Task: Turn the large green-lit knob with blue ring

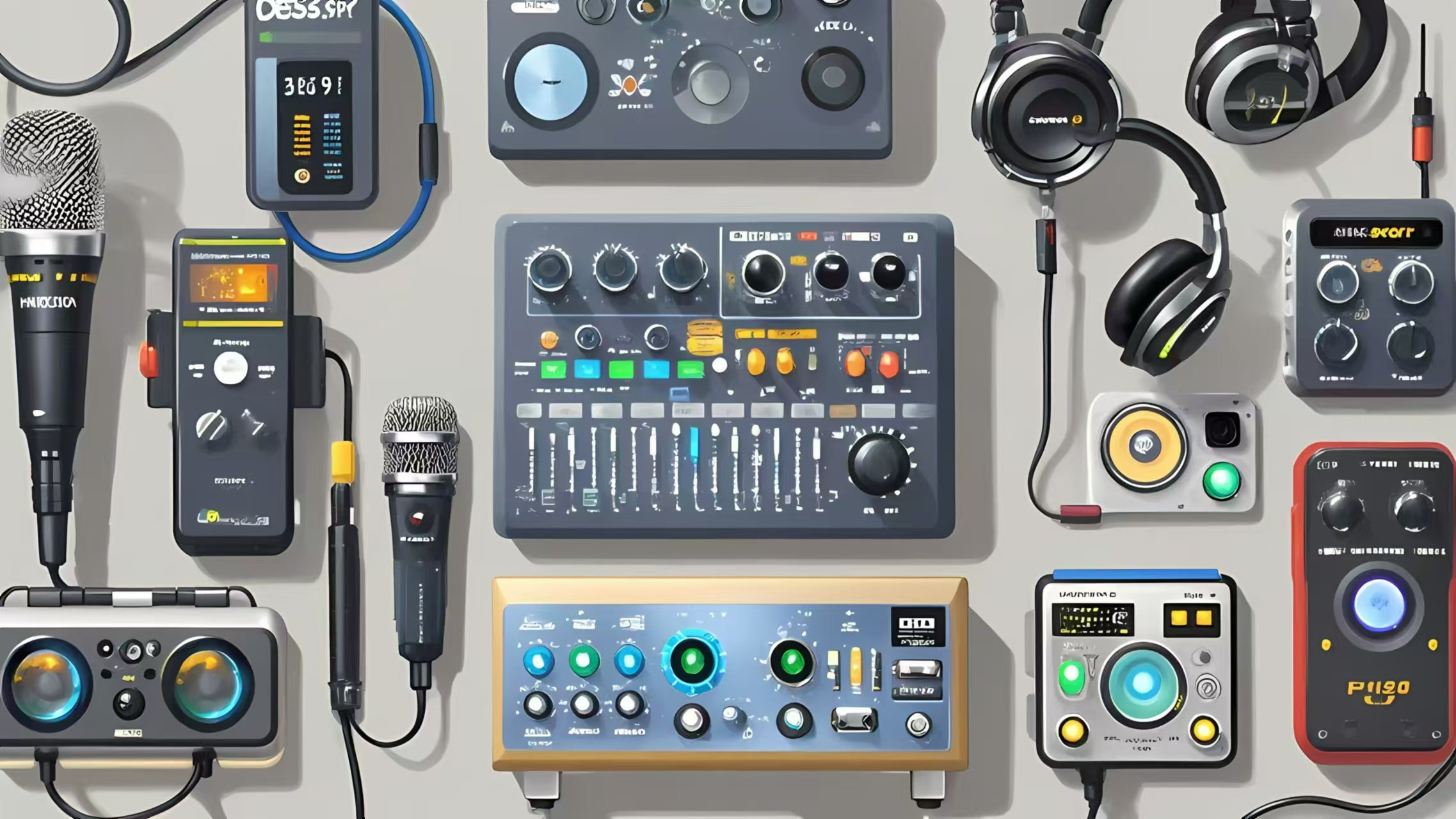Action: pyautogui.click(x=692, y=661)
